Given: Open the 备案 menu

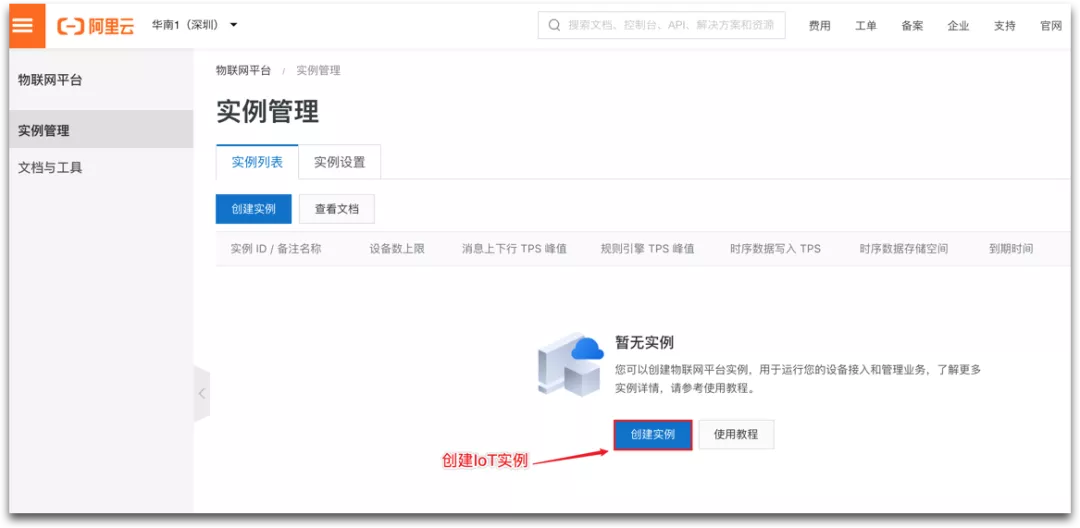Looking at the screenshot, I should point(912,26).
